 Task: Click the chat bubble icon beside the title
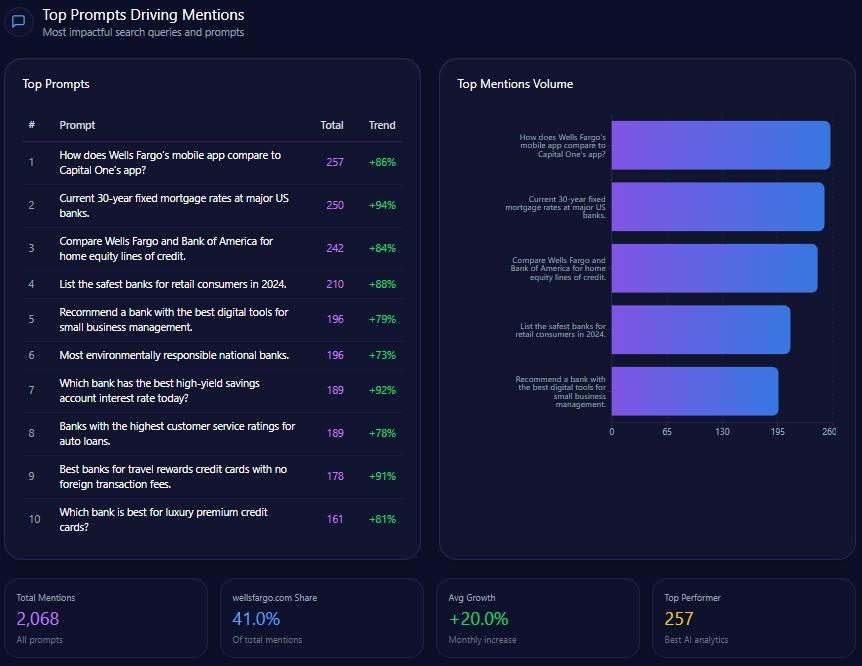pyautogui.click(x=18, y=22)
